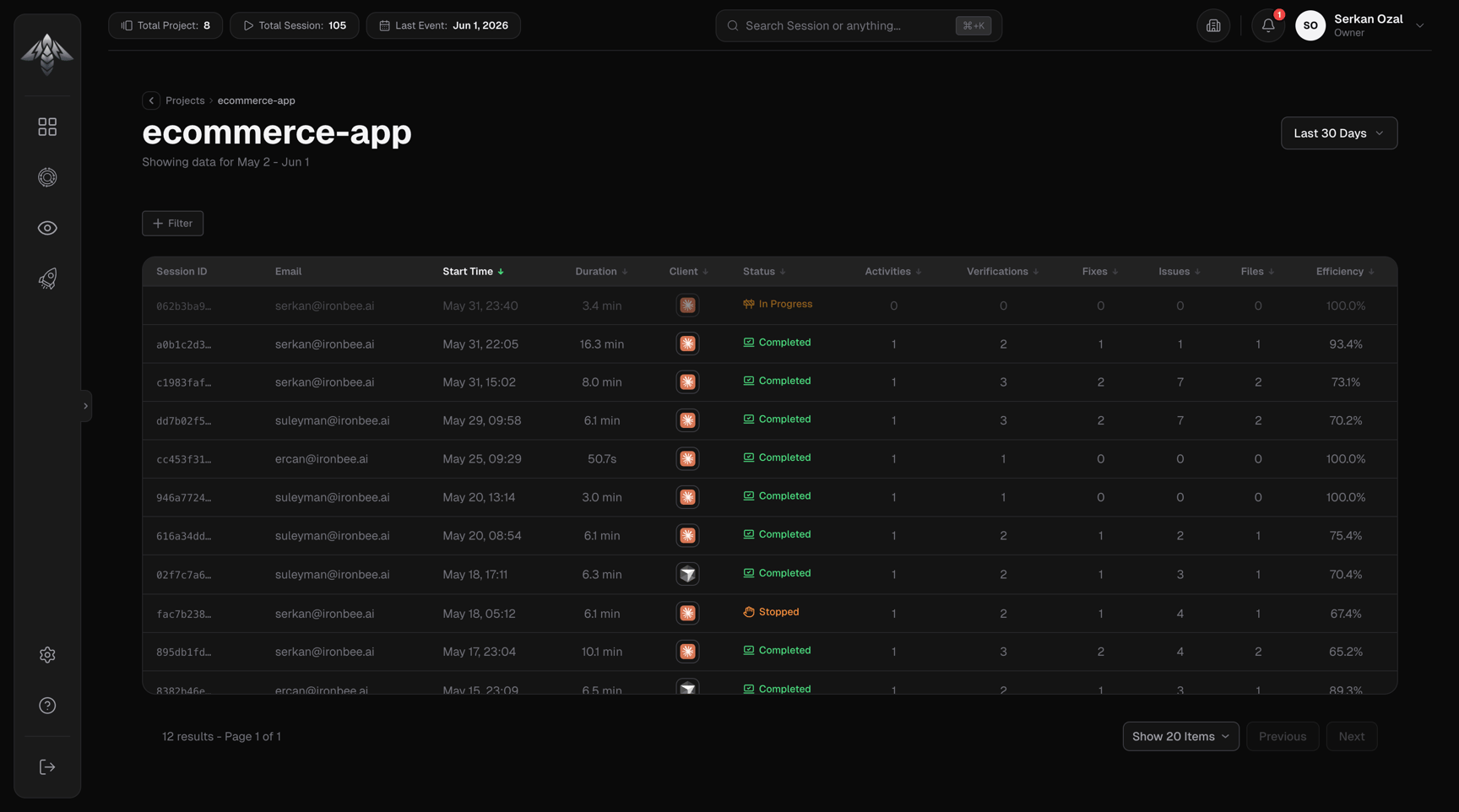Expand the sidebar using the chevron handle
Viewport: 1459px width, 812px height.
click(85, 406)
